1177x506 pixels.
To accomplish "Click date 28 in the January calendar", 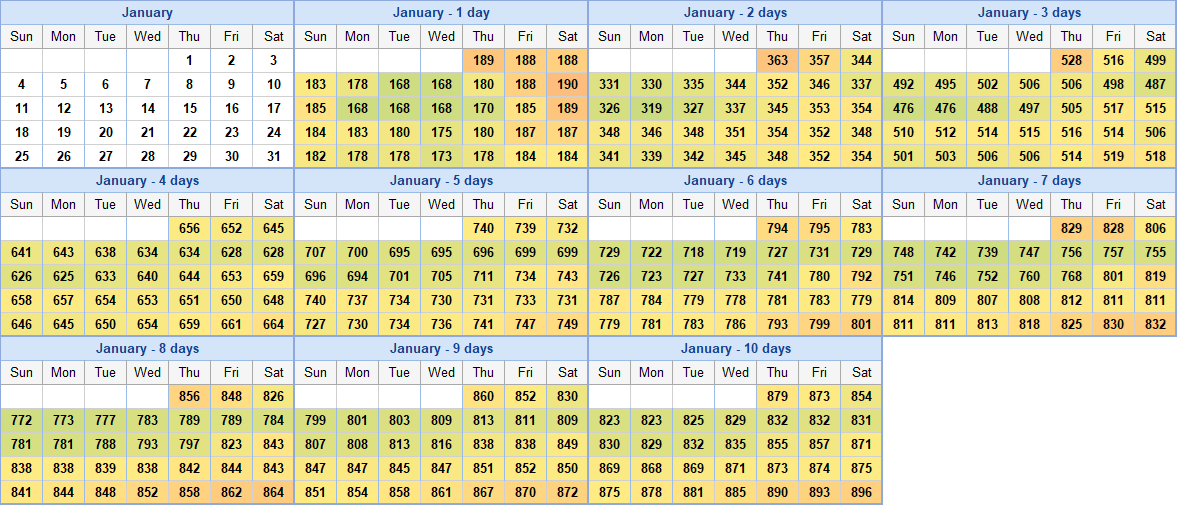I will 148,156.
